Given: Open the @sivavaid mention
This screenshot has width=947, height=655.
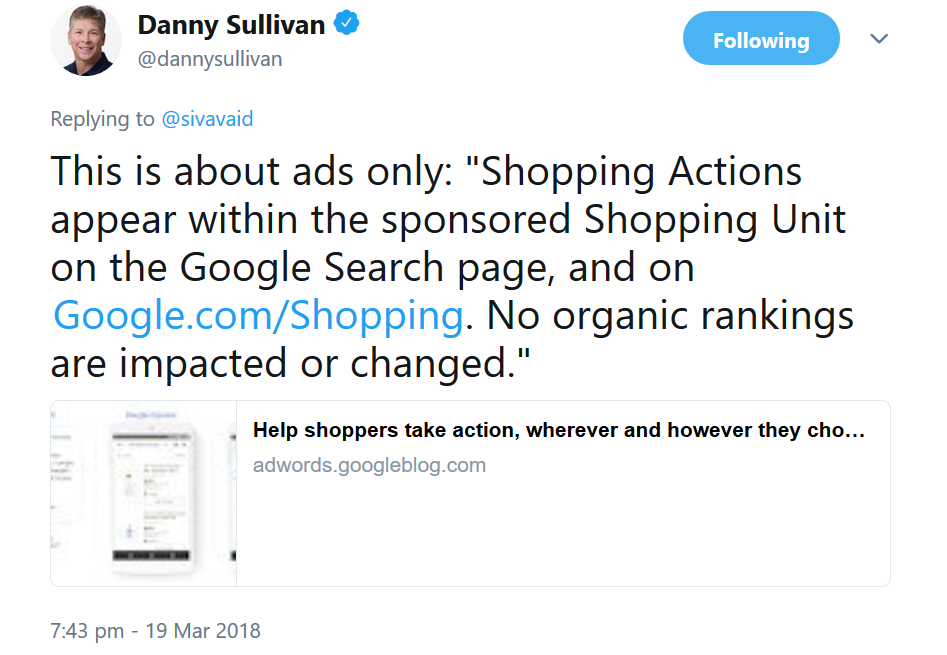Looking at the screenshot, I should coord(206,118).
